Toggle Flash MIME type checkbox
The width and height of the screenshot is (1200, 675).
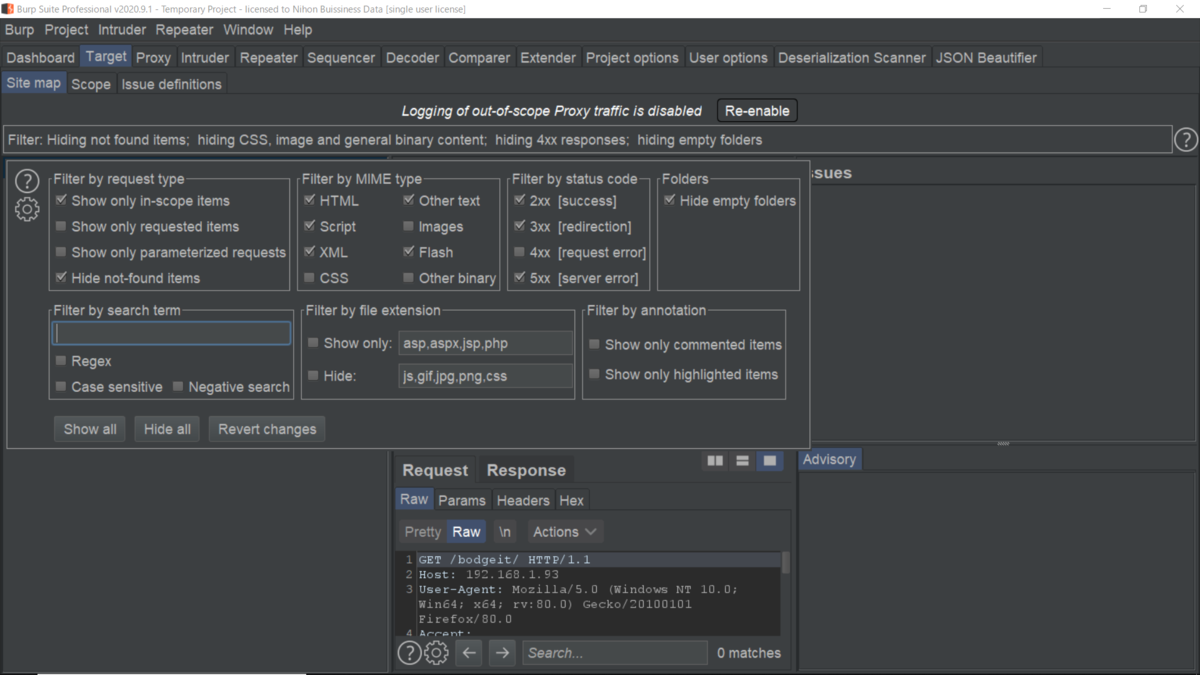pos(409,252)
